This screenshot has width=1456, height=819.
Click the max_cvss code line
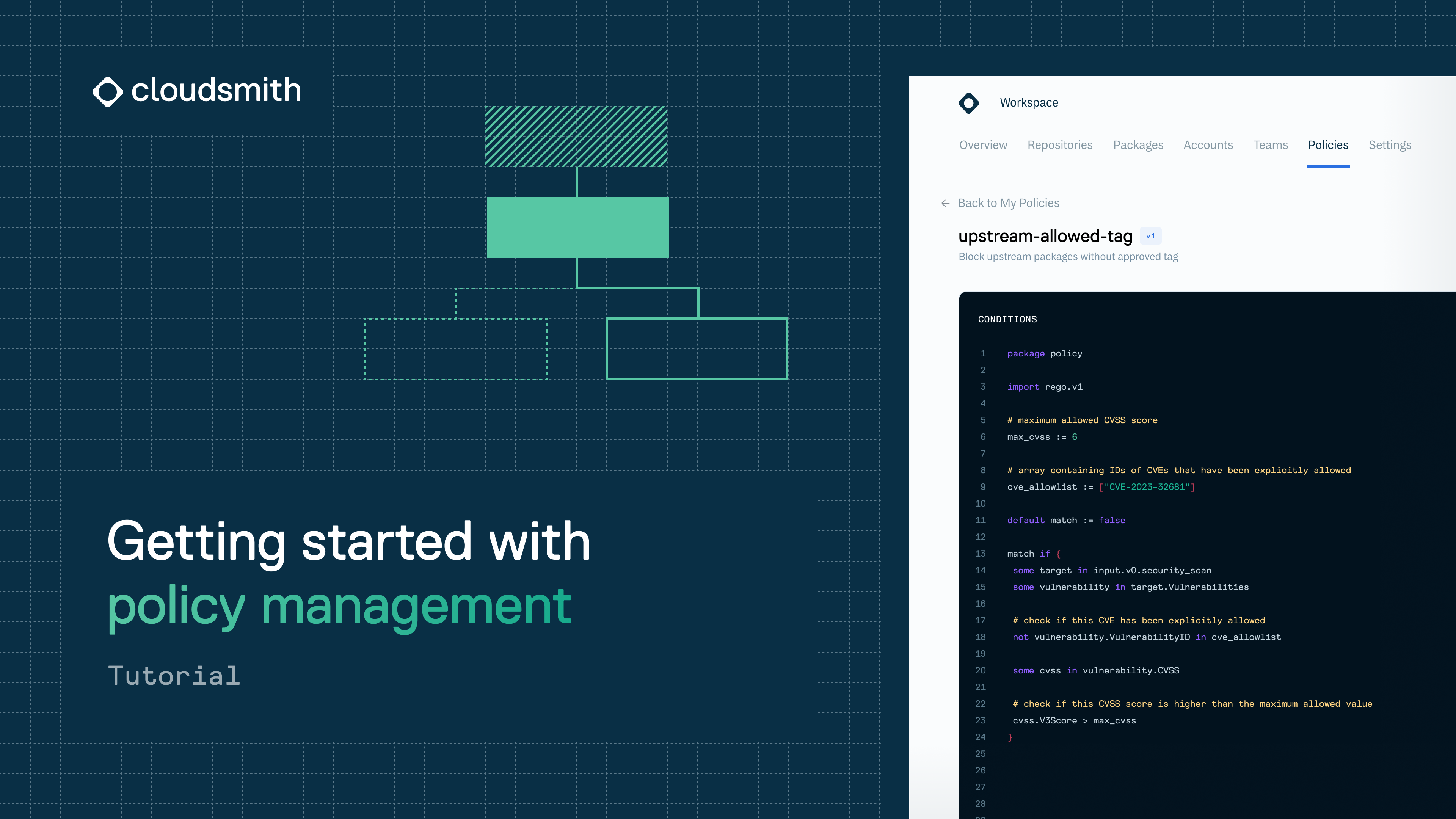[x=1042, y=437]
